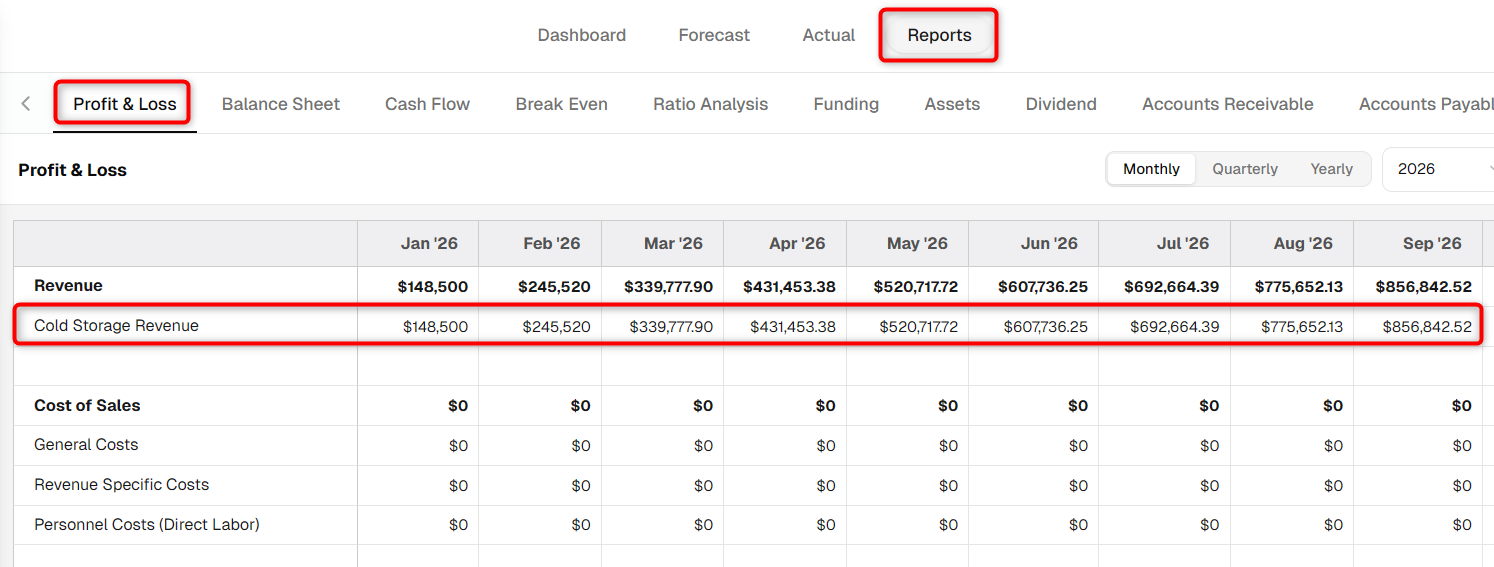
Task: Open the 2026 year dropdown
Action: tap(1438, 169)
